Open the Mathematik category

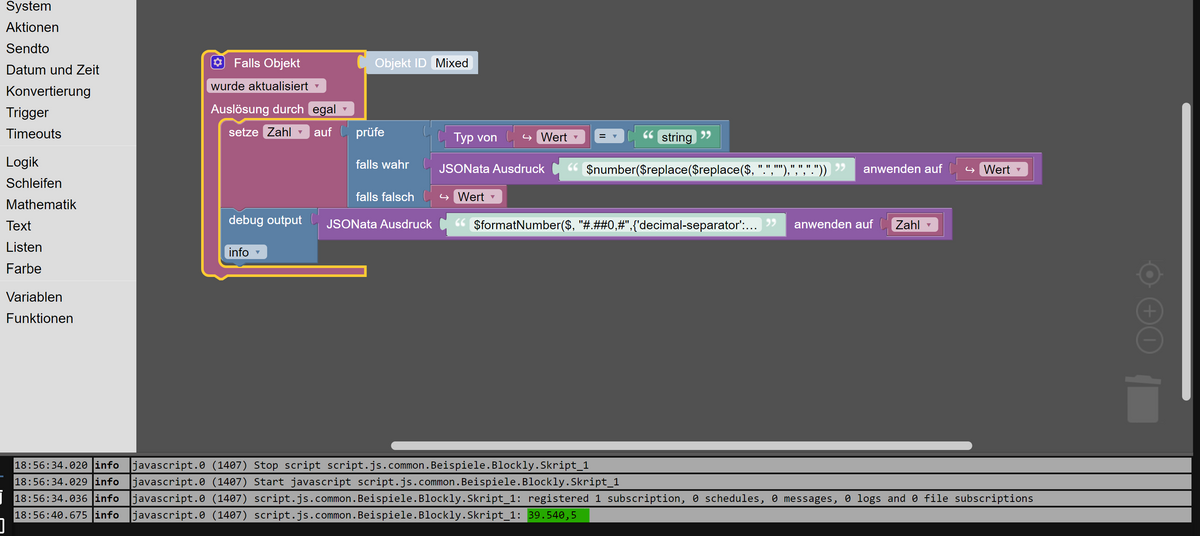click(41, 204)
